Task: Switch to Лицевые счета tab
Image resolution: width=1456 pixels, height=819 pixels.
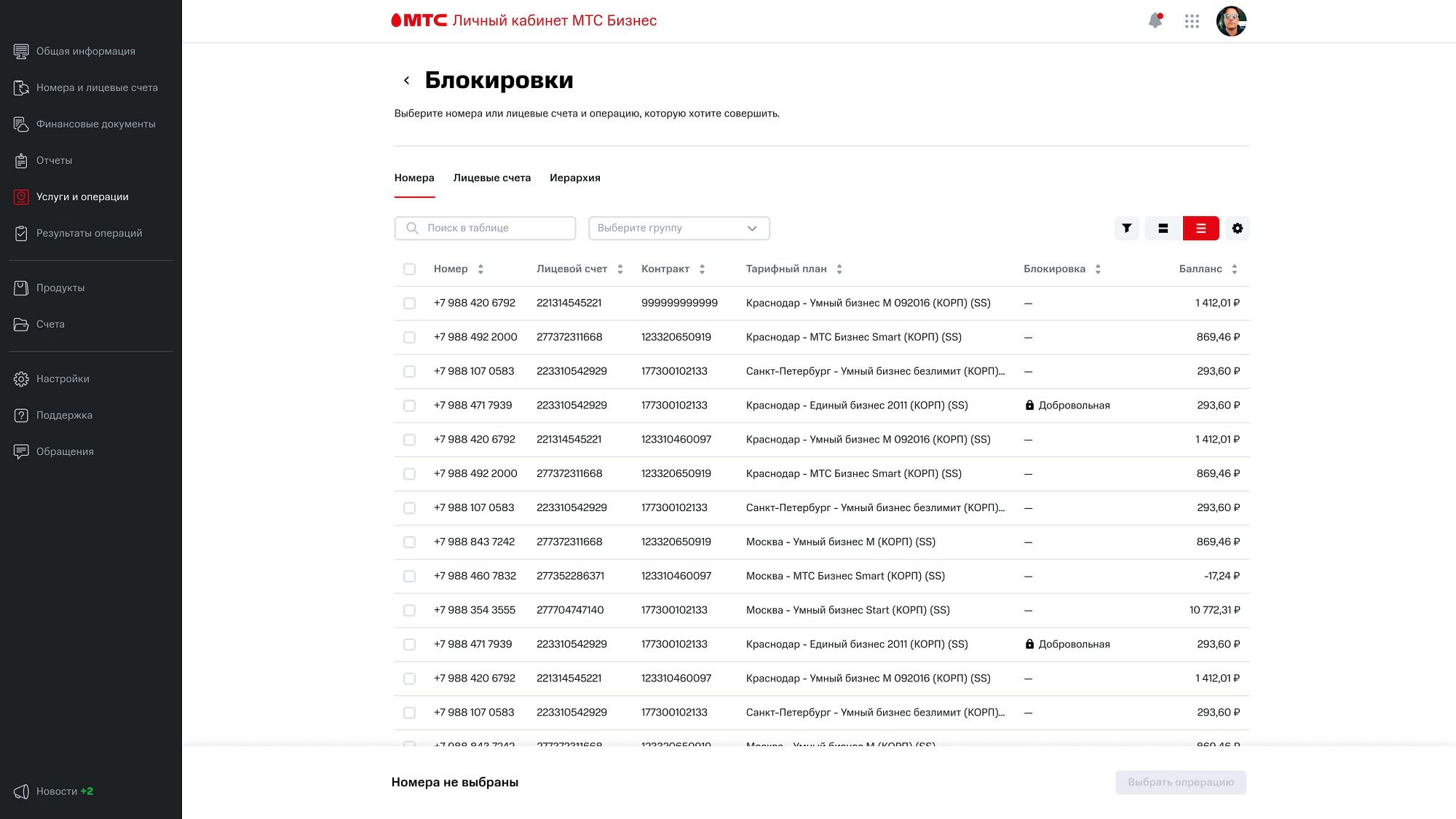Action: [x=492, y=178]
